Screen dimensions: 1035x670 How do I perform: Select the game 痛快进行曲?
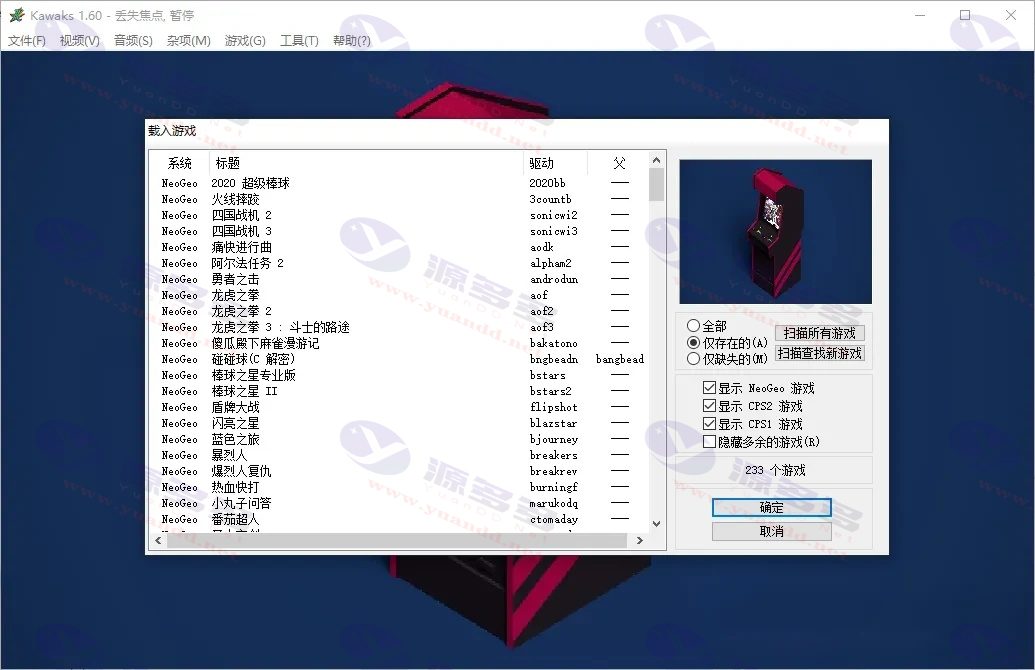click(241, 247)
